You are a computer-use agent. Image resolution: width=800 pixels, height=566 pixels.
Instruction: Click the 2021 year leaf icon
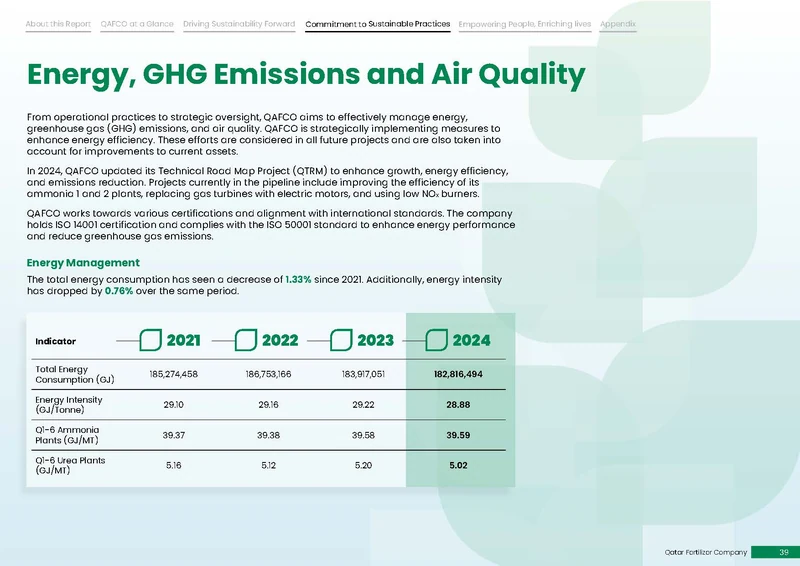[x=151, y=340]
